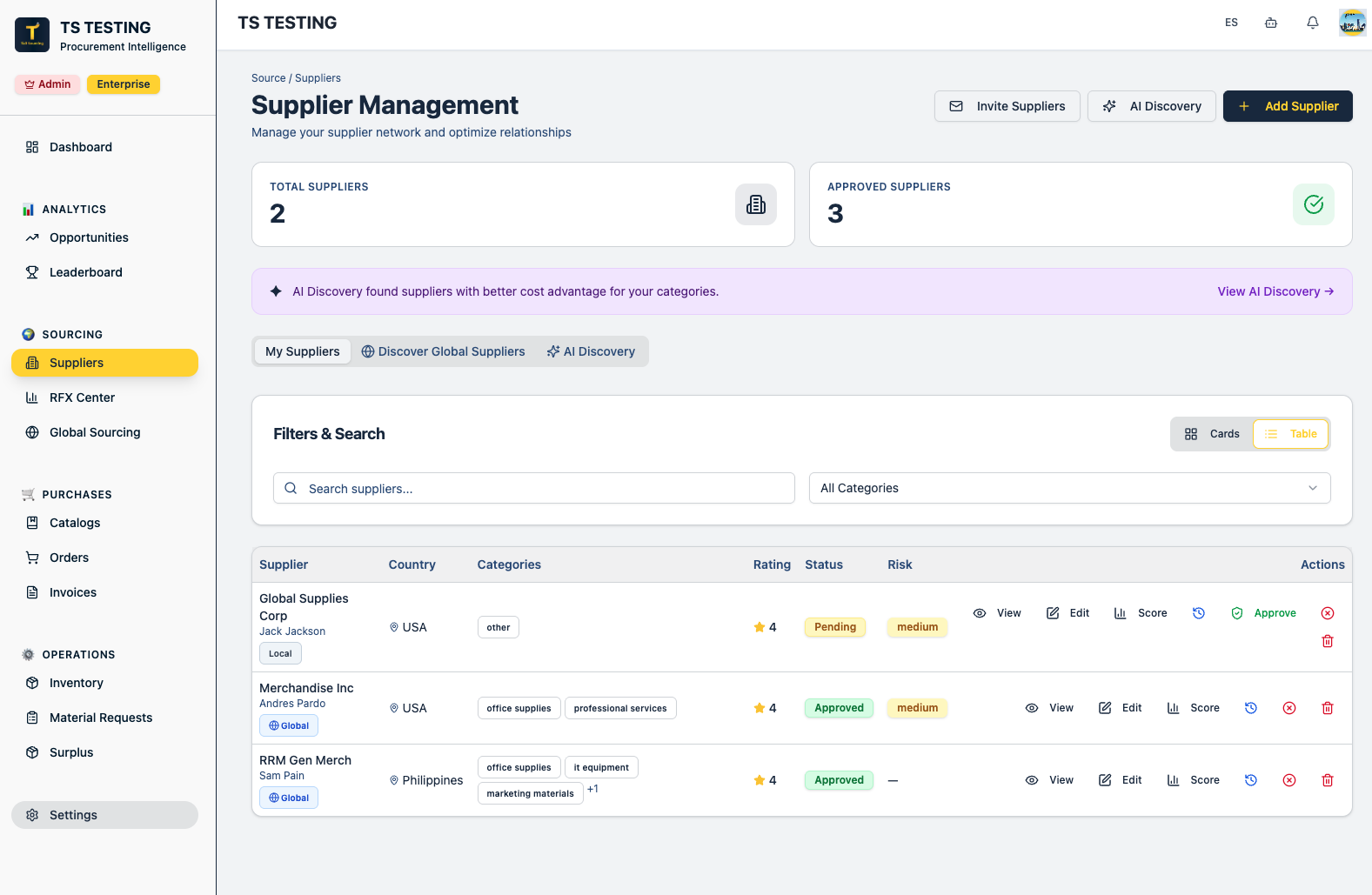Viewport: 1372px width, 895px height.
Task: Click Pending status of Global Supplies Corp
Action: tap(835, 627)
